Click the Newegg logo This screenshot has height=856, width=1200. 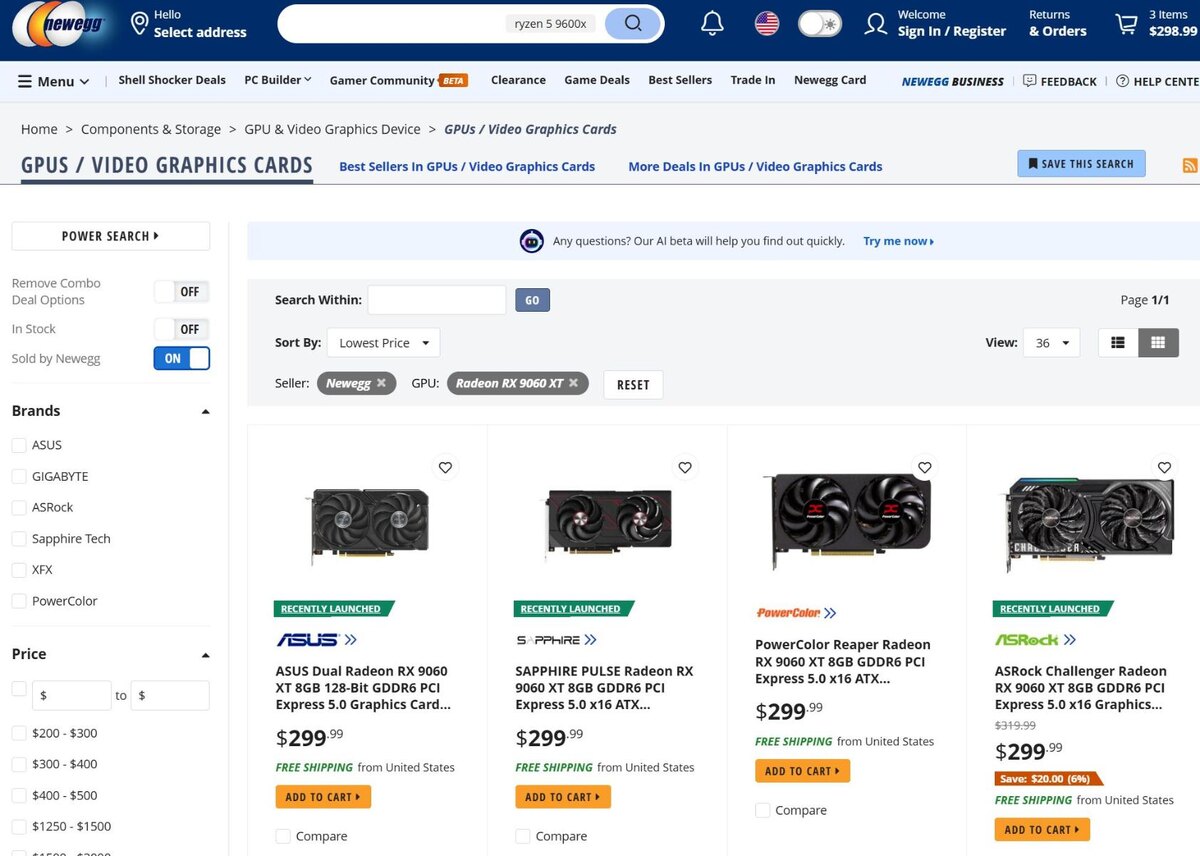tap(60, 25)
